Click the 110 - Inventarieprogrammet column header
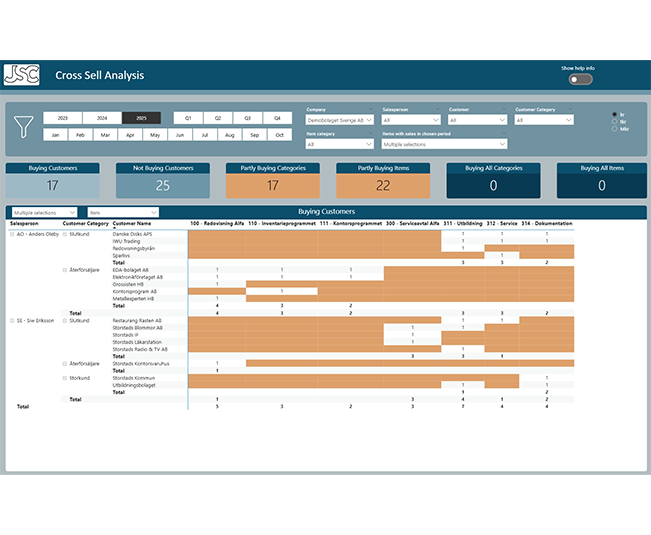The height and width of the screenshot is (535, 651). pyautogui.click(x=282, y=223)
